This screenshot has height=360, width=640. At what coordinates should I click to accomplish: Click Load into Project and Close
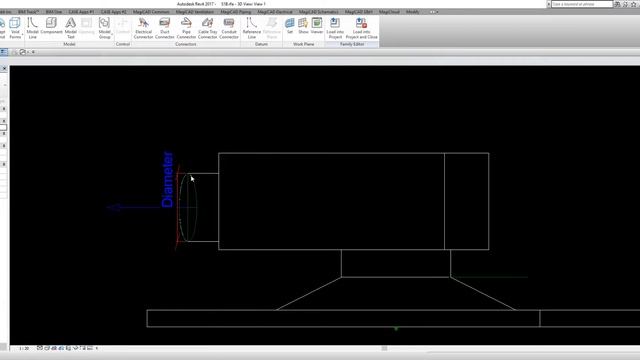tap(361, 28)
